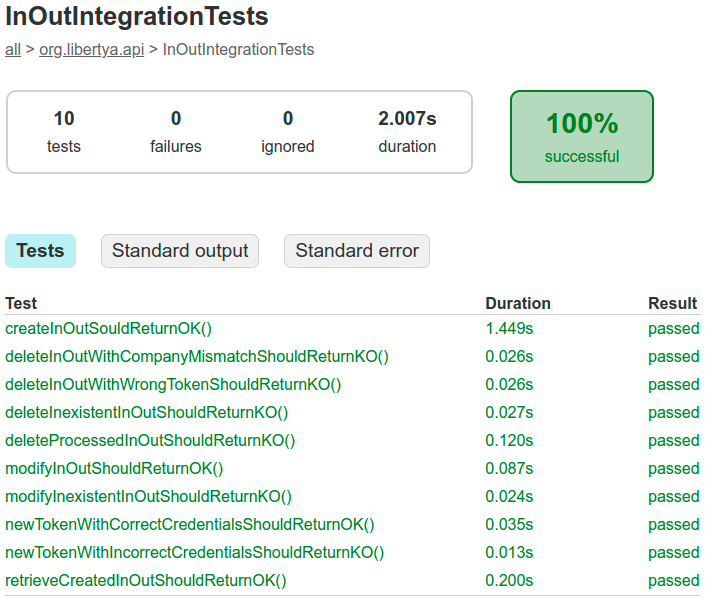This screenshot has width=705, height=602.
Task: Click the 0.035s duration value
Action: point(509,524)
